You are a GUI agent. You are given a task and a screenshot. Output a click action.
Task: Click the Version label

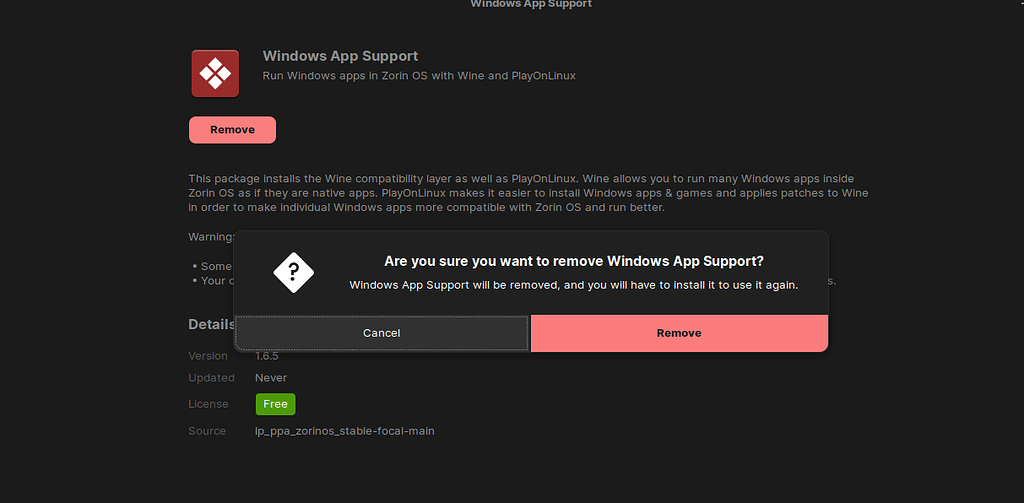coord(208,356)
